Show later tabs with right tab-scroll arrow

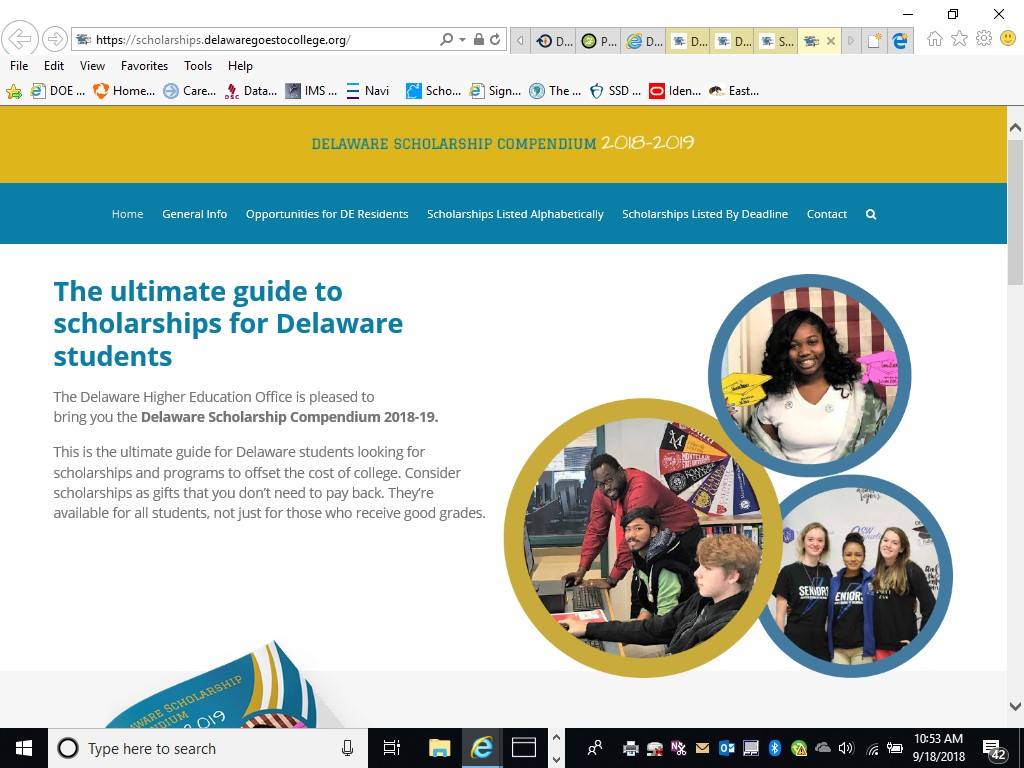point(850,40)
